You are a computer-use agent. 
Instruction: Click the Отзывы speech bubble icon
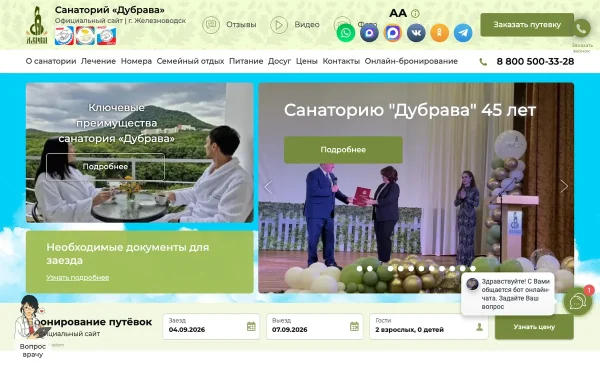(211, 25)
